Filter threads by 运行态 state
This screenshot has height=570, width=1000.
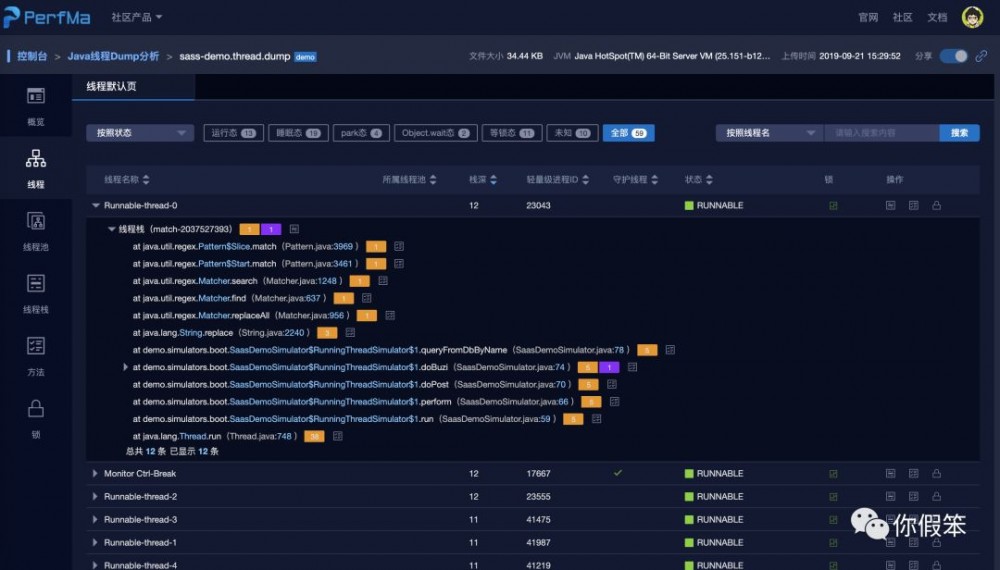pos(231,133)
